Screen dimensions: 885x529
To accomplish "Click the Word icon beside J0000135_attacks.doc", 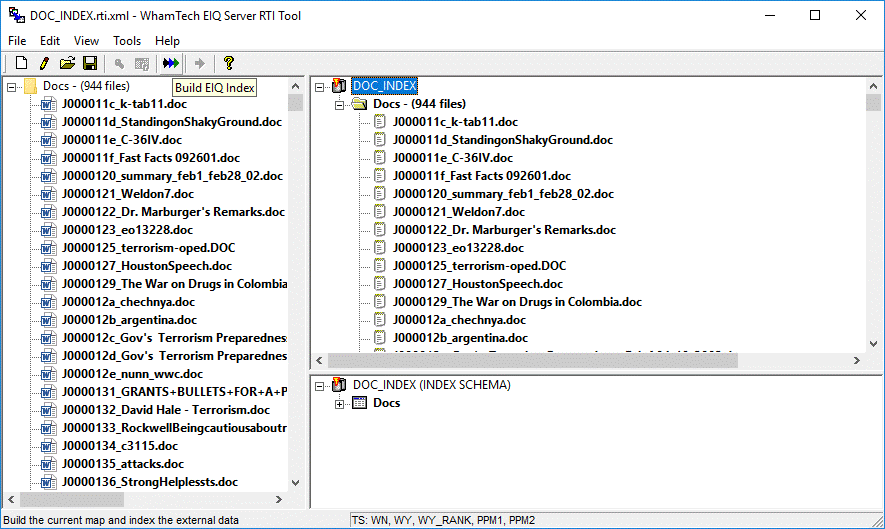I will pos(49,464).
